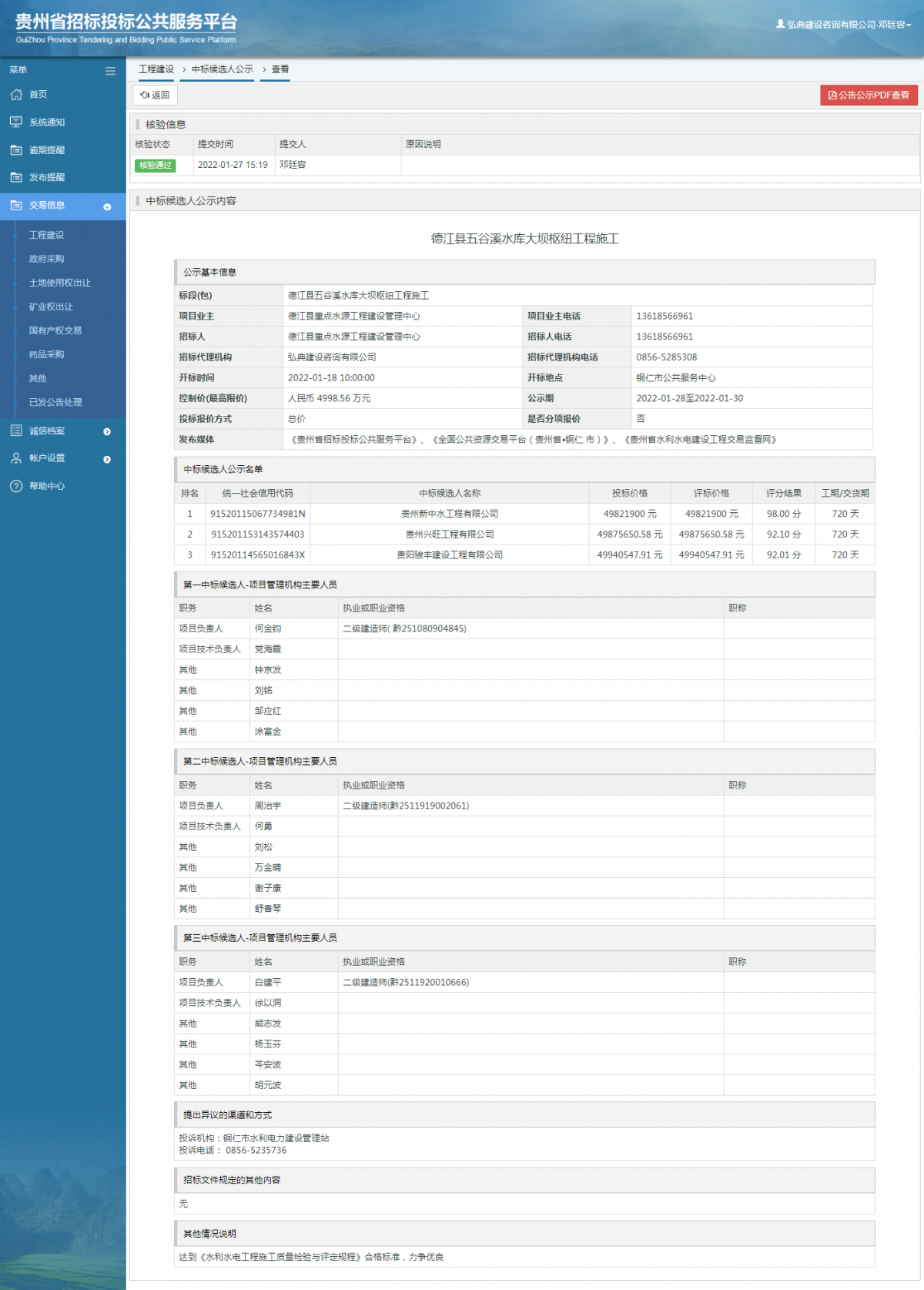Click the 评分结果 column header

tap(784, 493)
